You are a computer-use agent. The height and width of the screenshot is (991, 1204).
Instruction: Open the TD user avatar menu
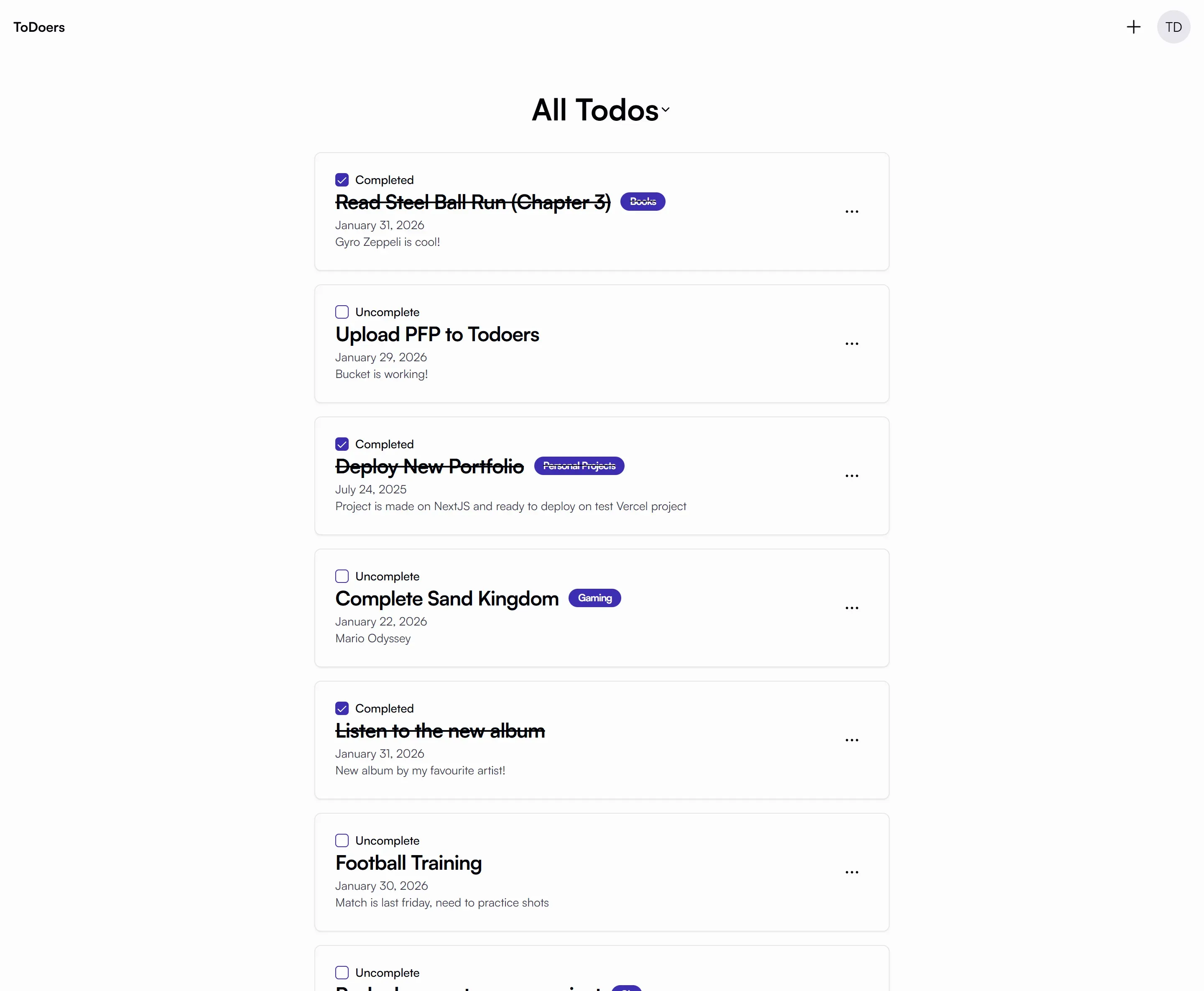pyautogui.click(x=1173, y=27)
